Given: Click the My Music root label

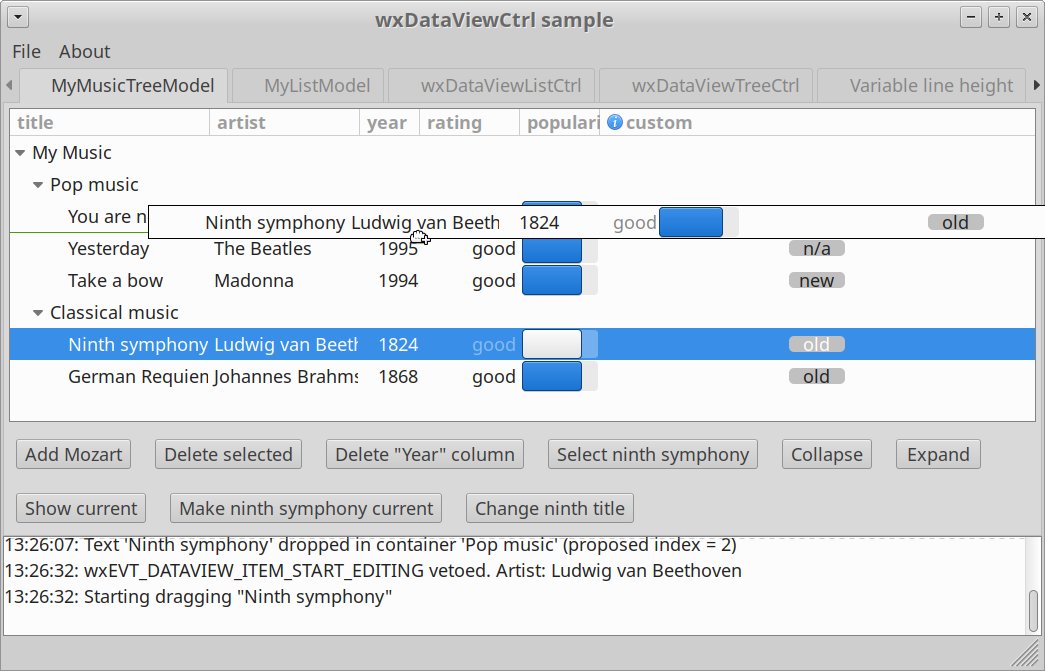Looking at the screenshot, I should [72, 153].
